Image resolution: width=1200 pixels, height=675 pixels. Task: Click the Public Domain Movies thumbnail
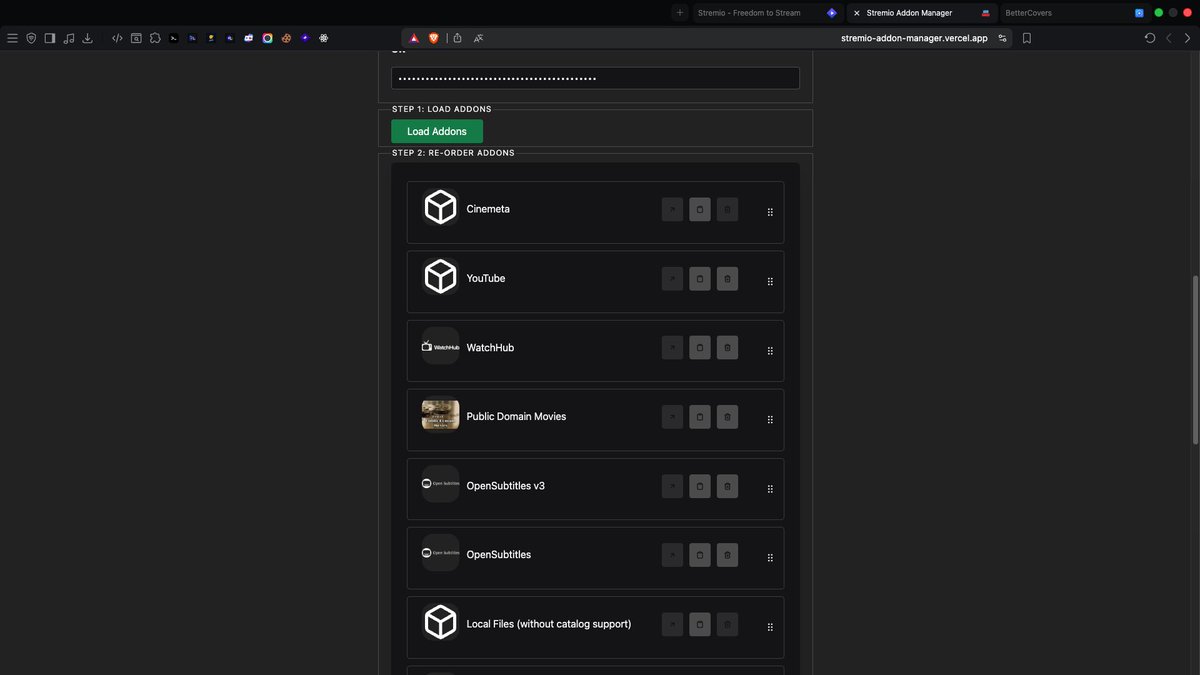[440, 415]
